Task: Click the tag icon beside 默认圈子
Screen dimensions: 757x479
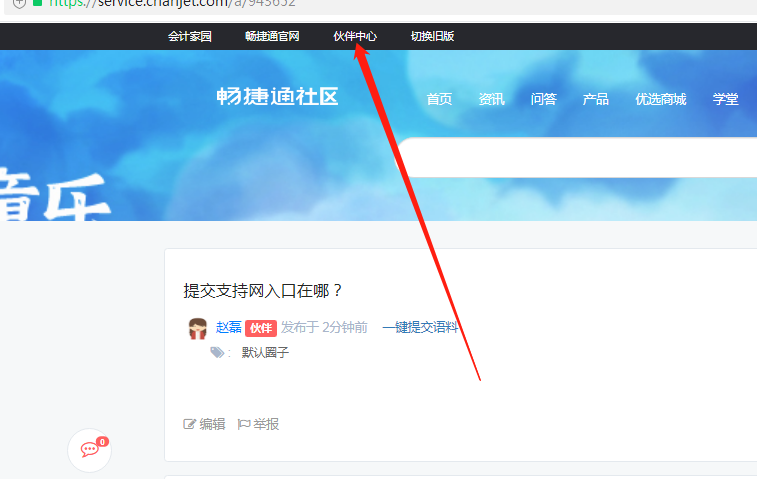Action: click(x=217, y=352)
